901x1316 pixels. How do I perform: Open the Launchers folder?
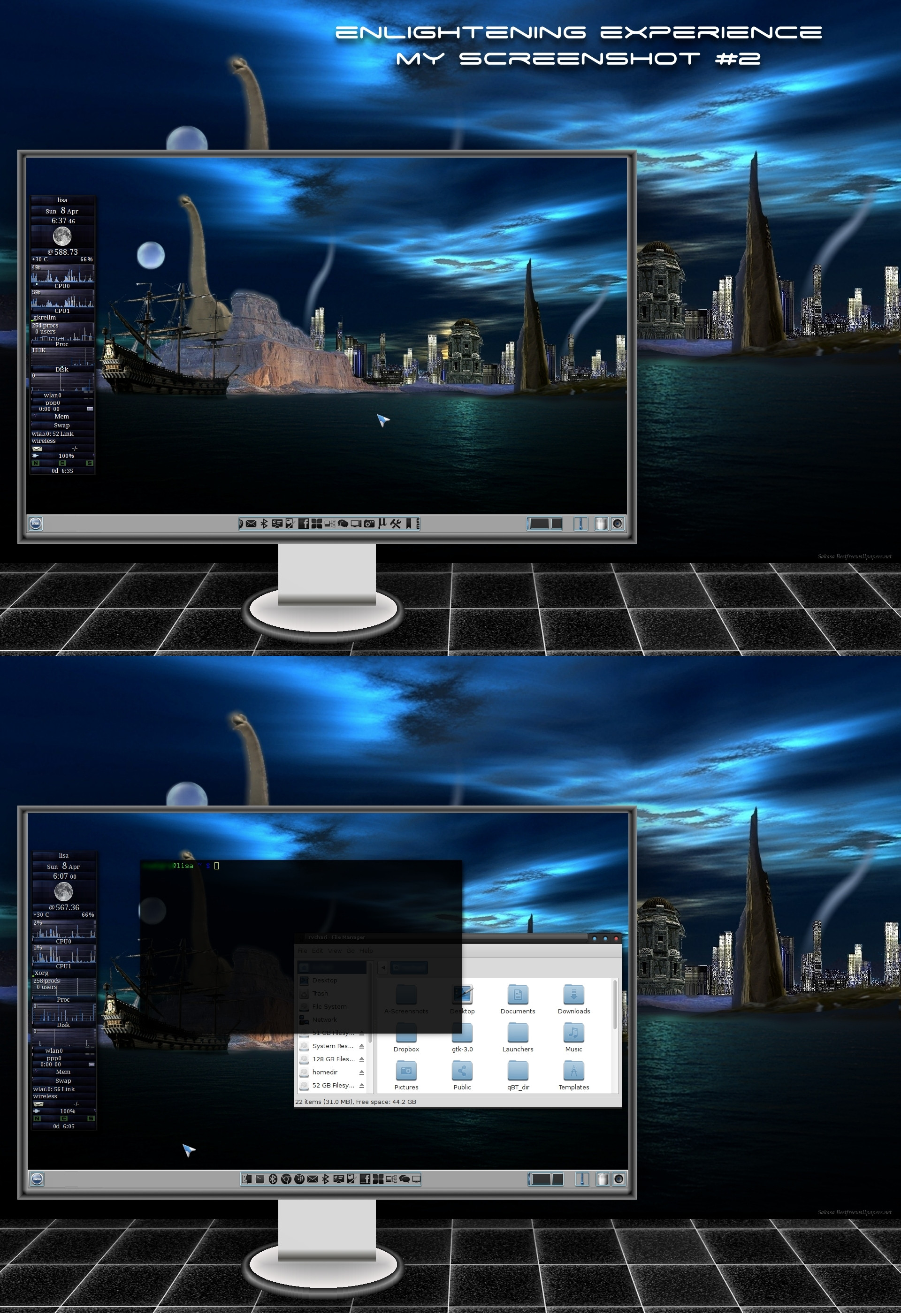click(x=518, y=1038)
